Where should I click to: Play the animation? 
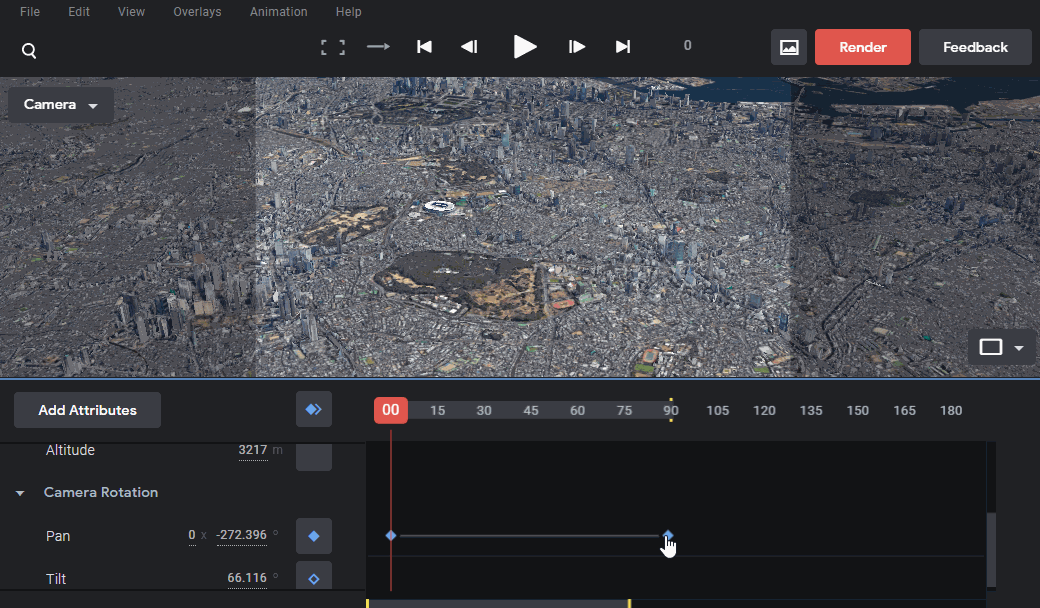point(525,46)
